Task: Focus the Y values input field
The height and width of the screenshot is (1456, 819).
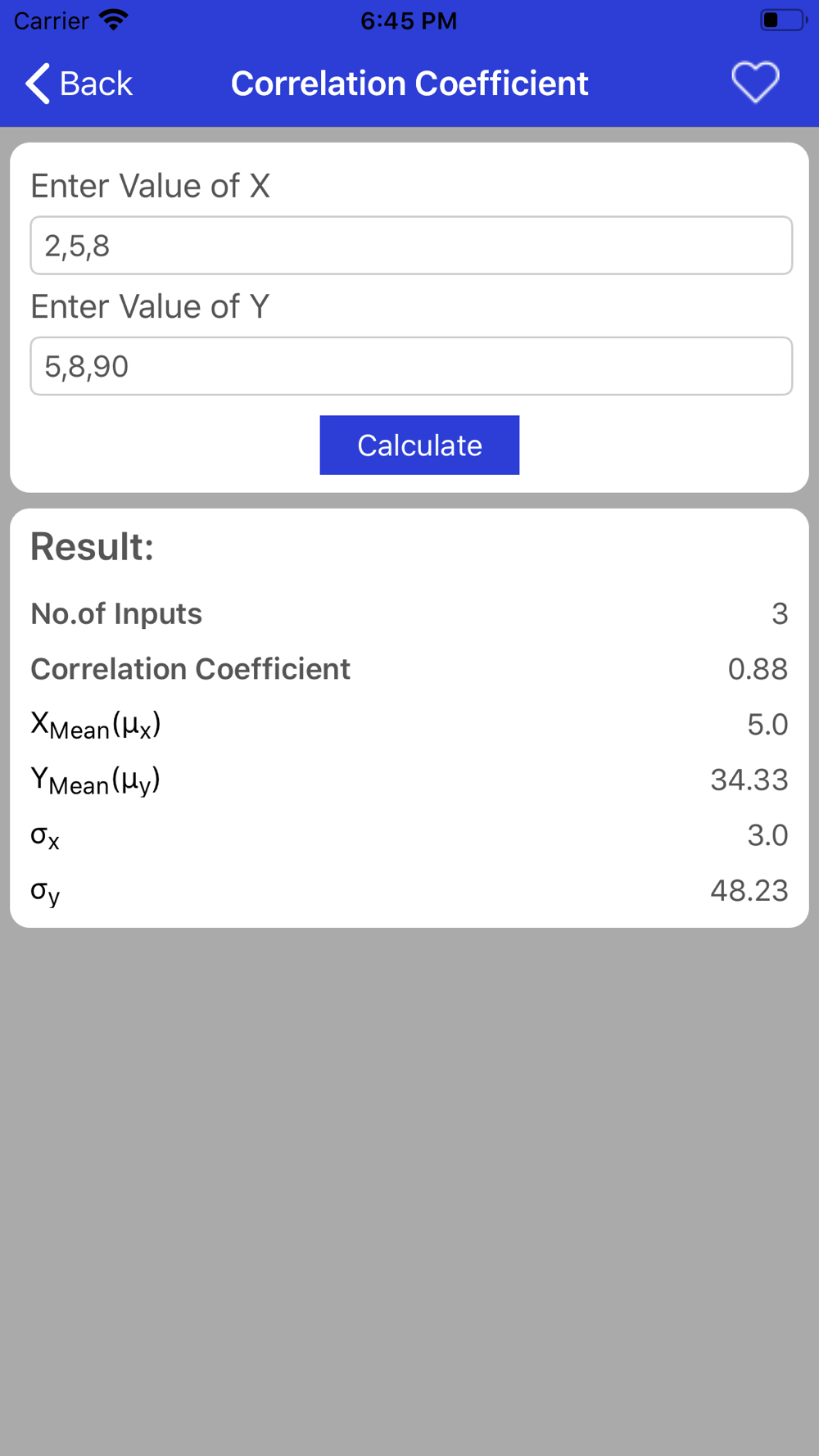Action: (x=411, y=366)
